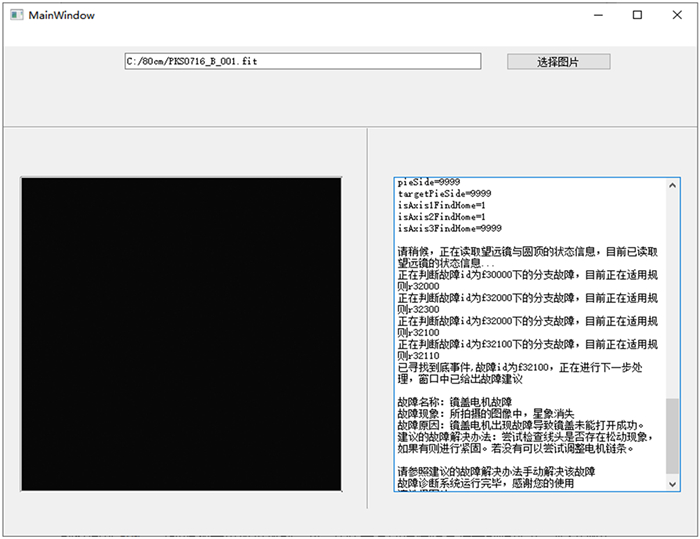The width and height of the screenshot is (700, 539).
Task: Click the 选择图片 button
Action: tap(558, 62)
